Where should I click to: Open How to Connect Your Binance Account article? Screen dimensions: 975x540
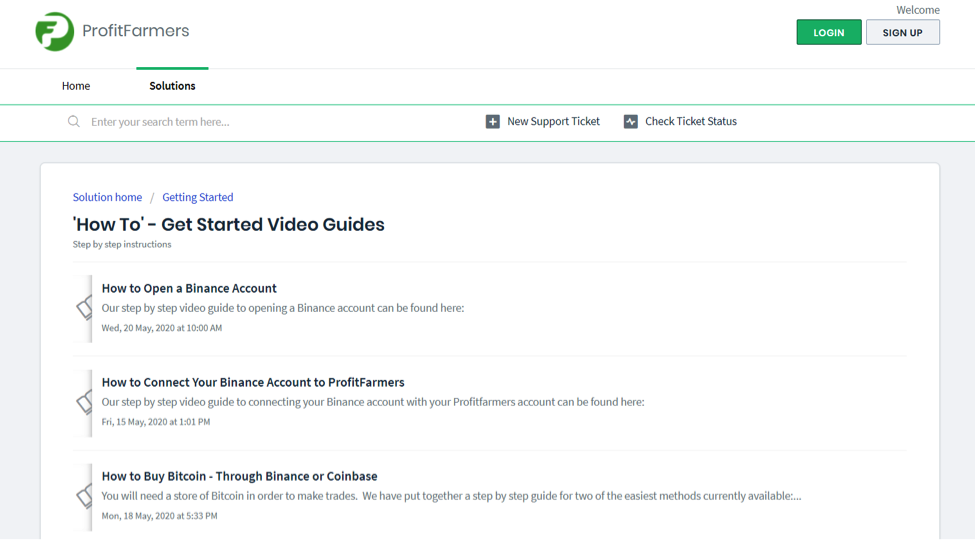[252, 382]
